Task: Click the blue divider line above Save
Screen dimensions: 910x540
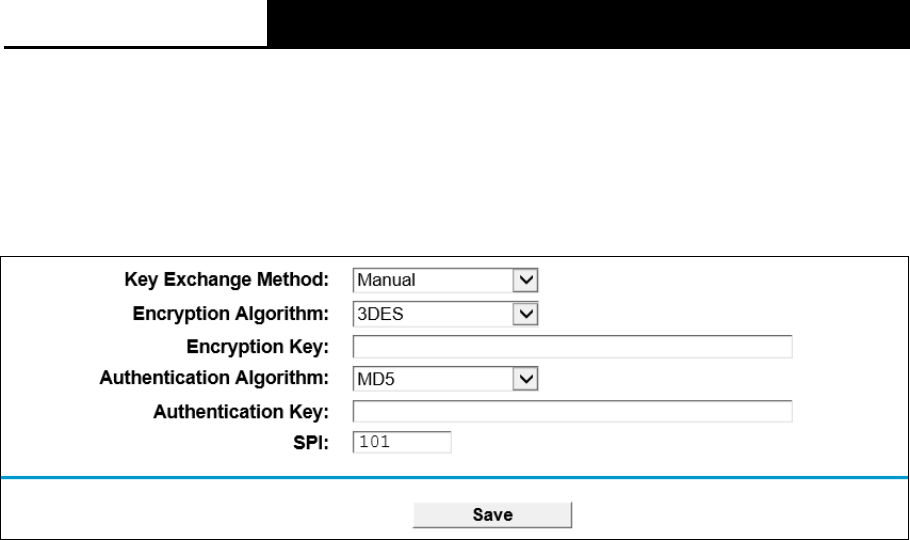Action: pyautogui.click(x=454, y=477)
